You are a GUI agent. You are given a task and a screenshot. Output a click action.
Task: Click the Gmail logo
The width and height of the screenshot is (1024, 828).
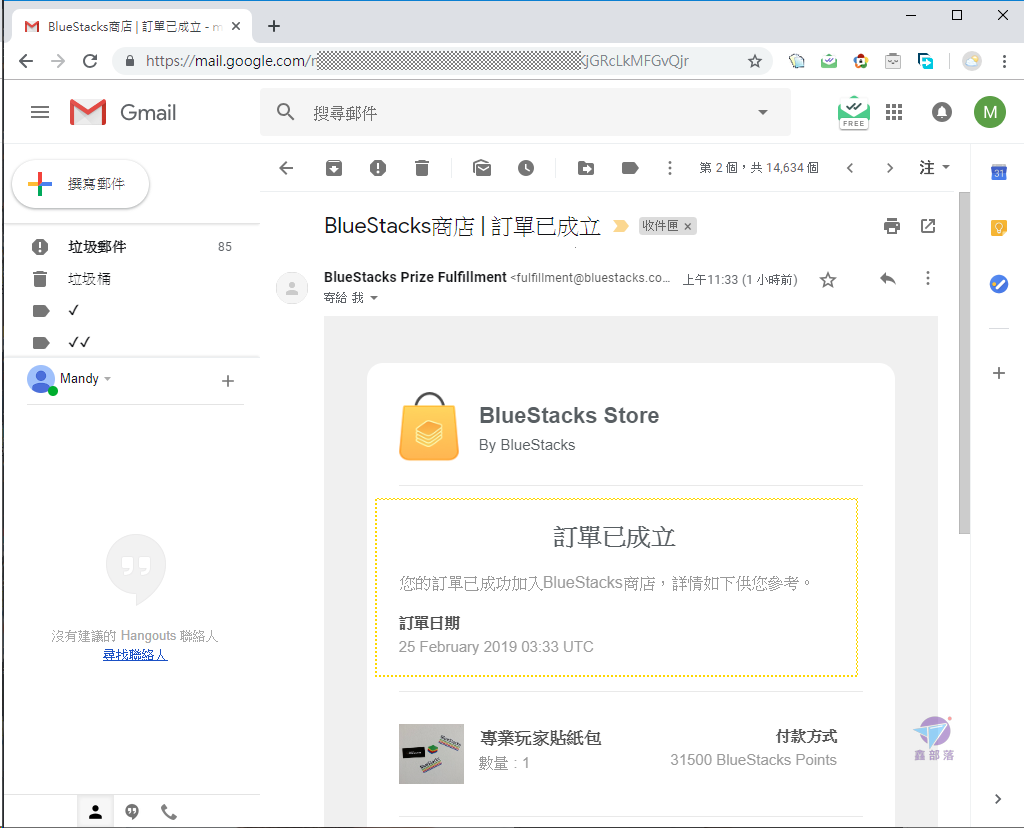[x=123, y=112]
